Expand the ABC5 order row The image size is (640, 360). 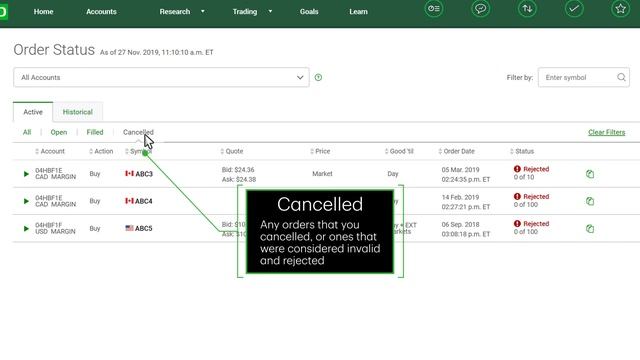click(x=26, y=229)
